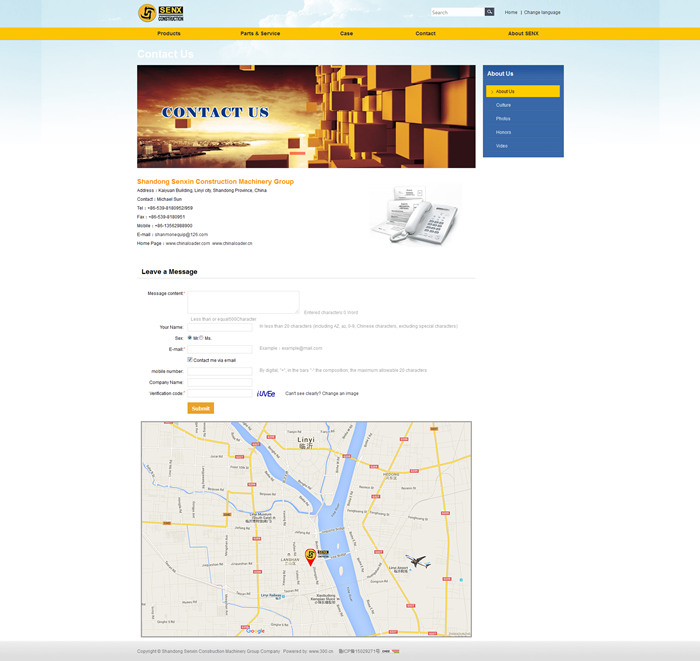Click the ICP registration number in footer
The width and height of the screenshot is (700, 661).
click(359, 651)
